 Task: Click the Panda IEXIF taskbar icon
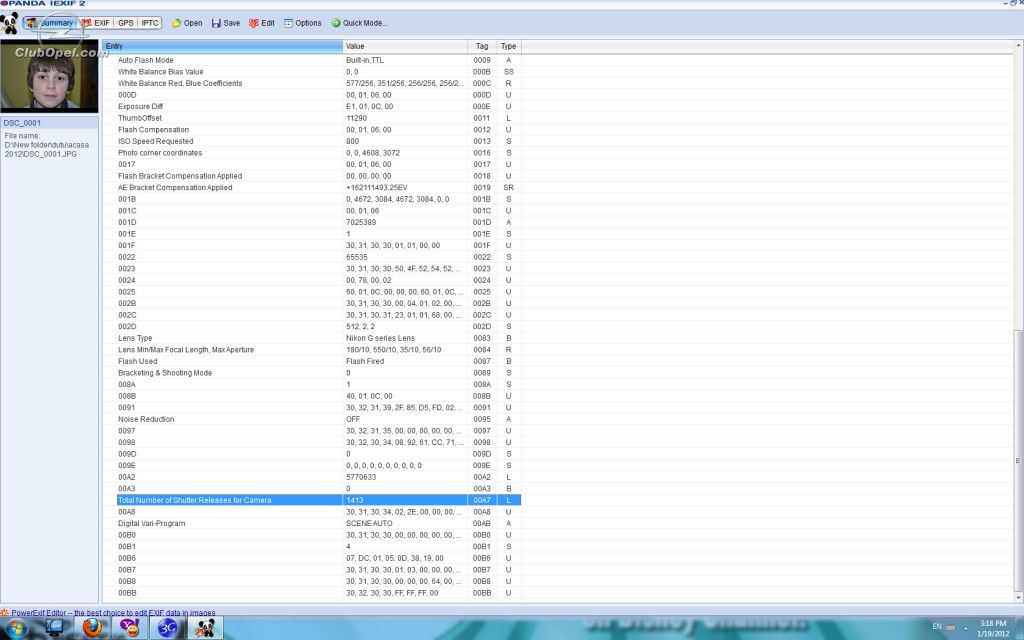(x=205, y=628)
